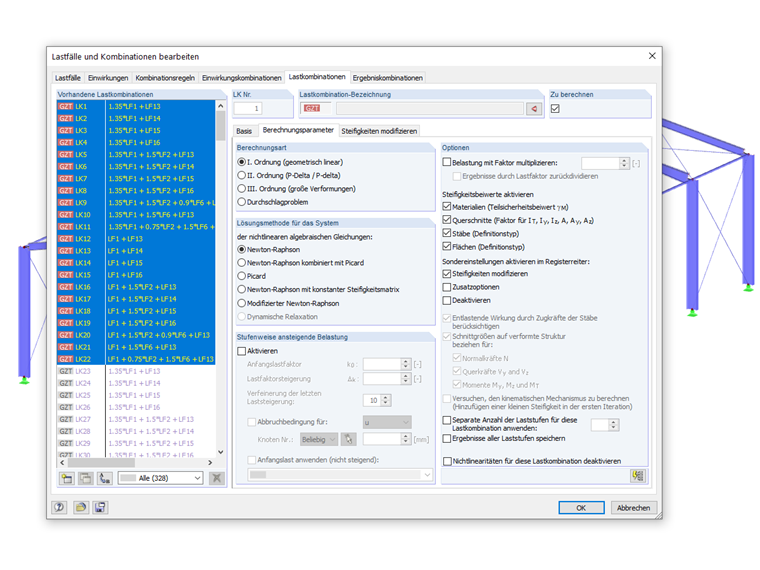This screenshot has width=760, height=570.
Task: Select load combination LK12 row
Action: coord(136,238)
